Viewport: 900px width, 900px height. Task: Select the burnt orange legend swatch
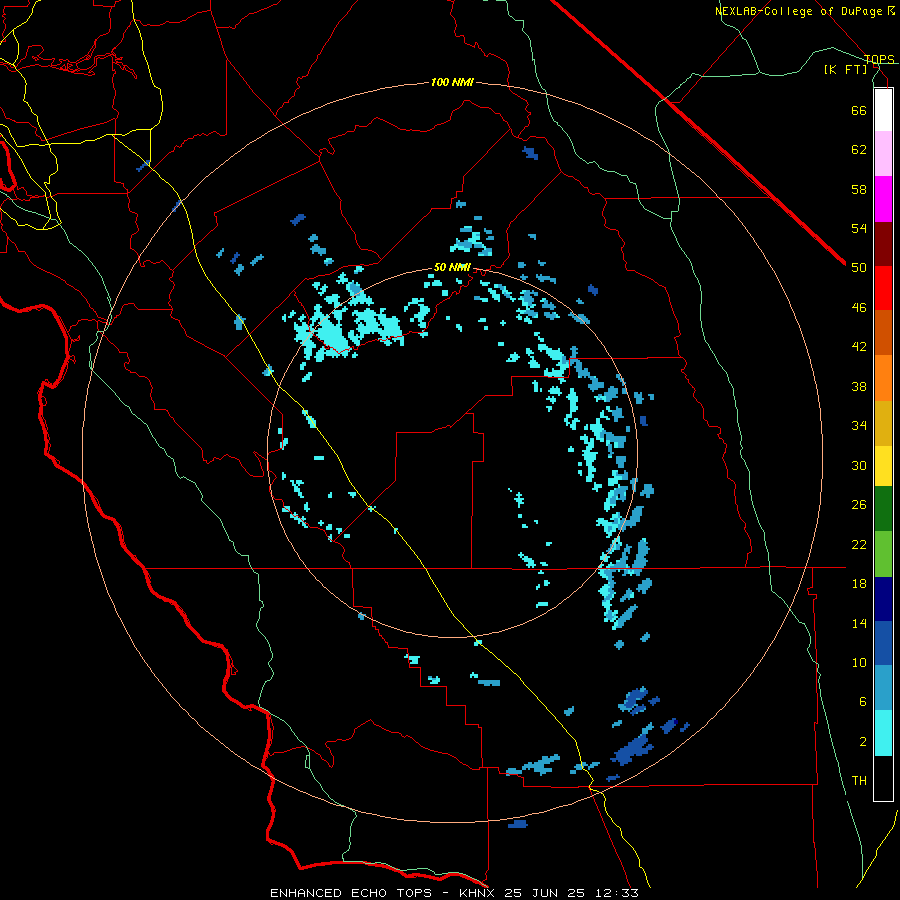point(883,333)
